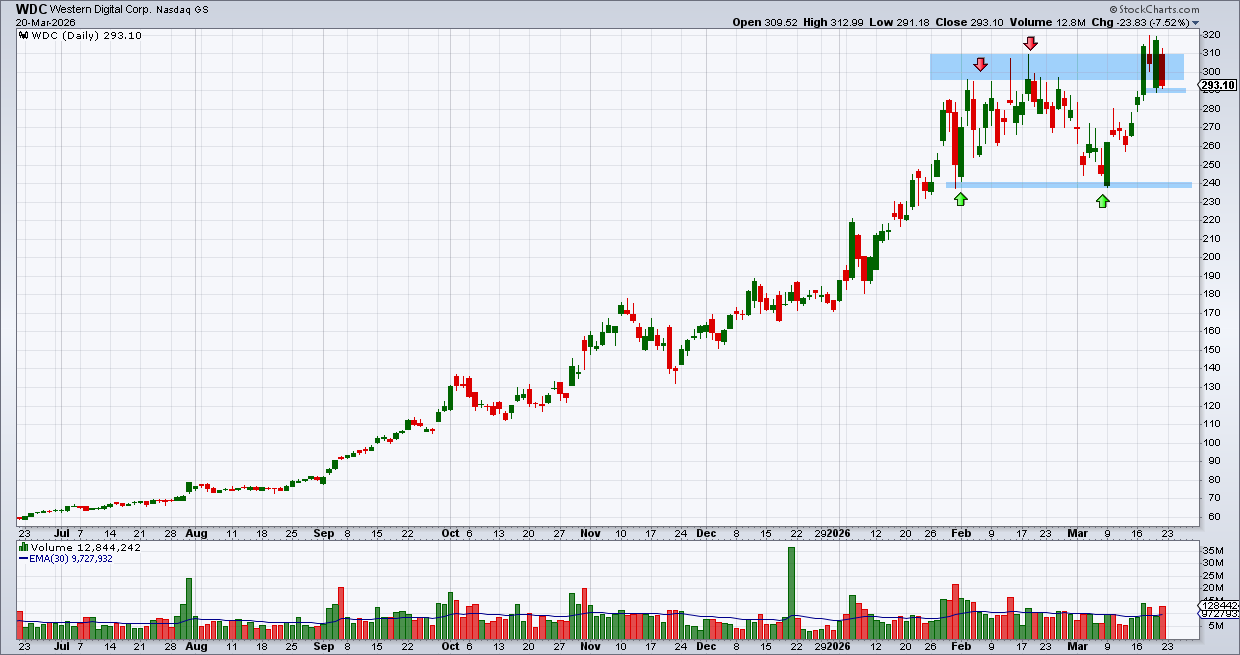The height and width of the screenshot is (655, 1240).
Task: Click the 100 price axis label
Action: click(x=1212, y=443)
